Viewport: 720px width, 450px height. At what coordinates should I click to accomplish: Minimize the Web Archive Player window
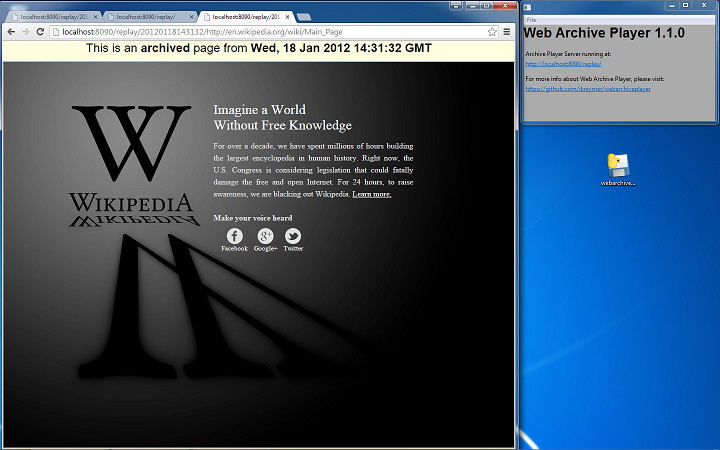[672, 6]
